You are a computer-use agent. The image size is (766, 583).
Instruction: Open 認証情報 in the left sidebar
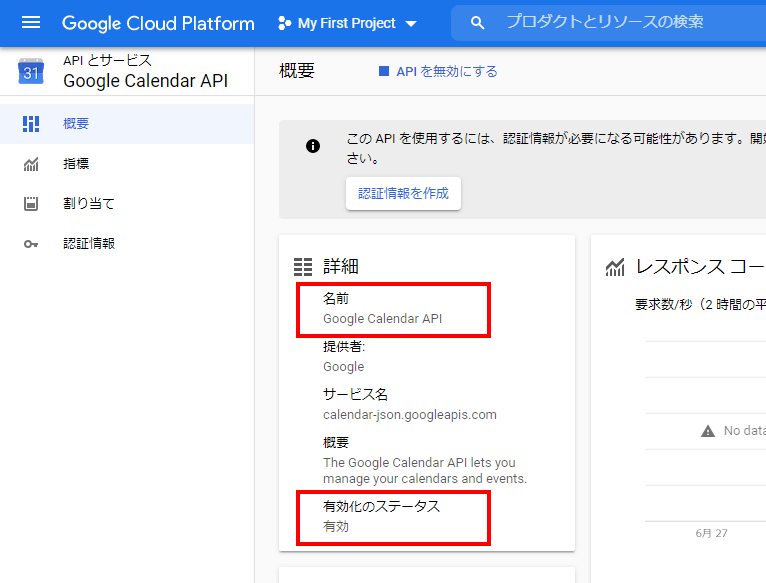89,244
